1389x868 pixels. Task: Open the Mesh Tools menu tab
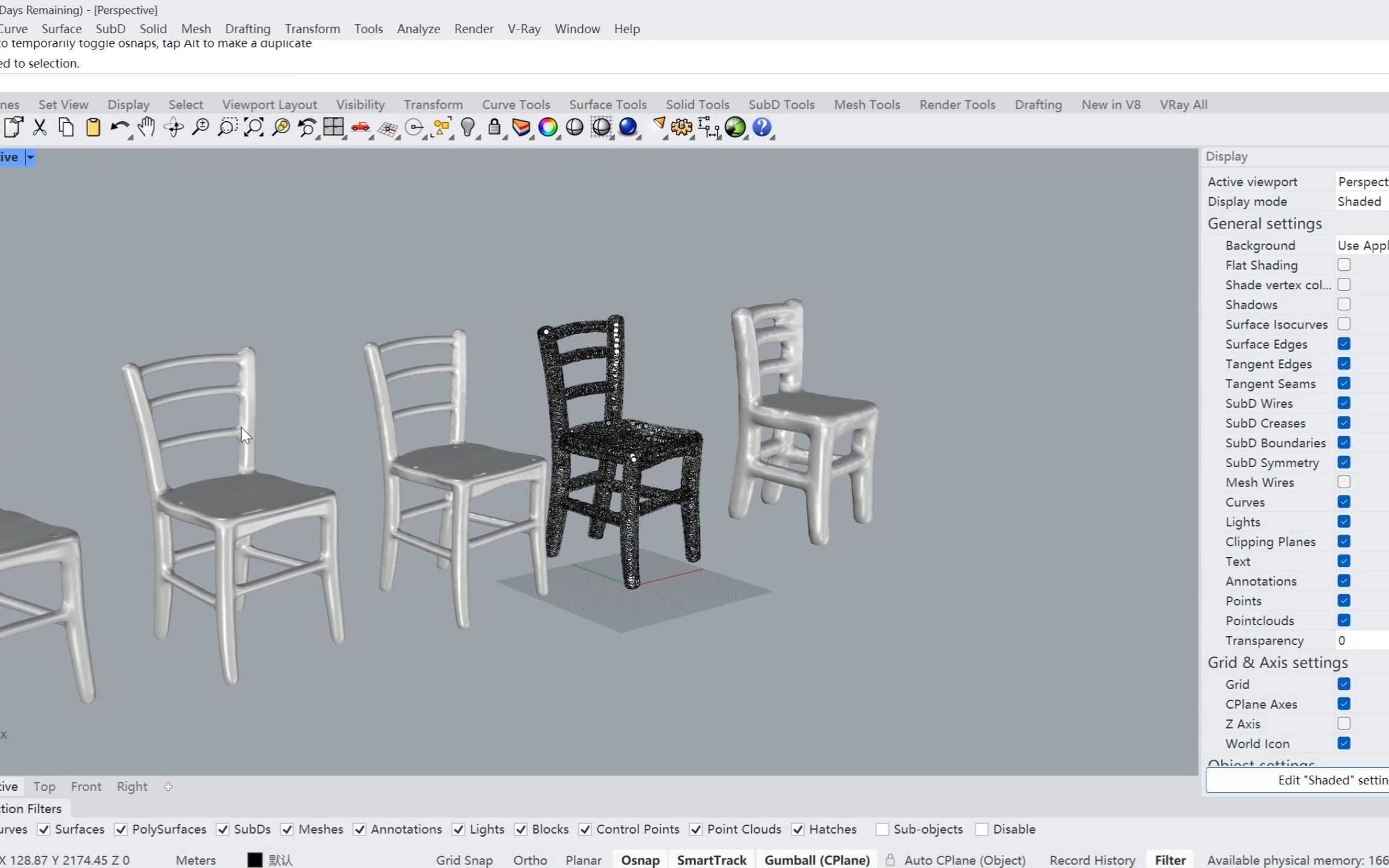867,103
